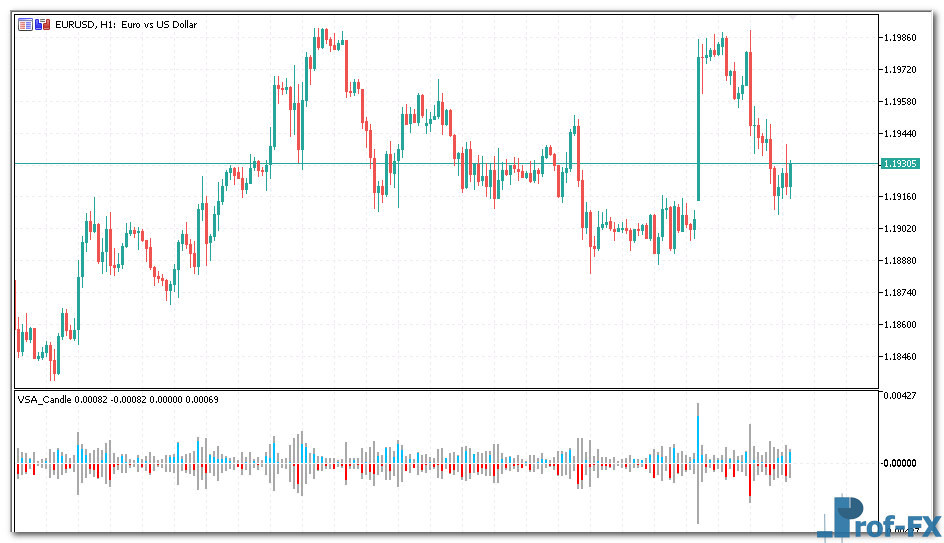The width and height of the screenshot is (944, 543).
Task: Click the horizontal bid price line
Action: (x=450, y=163)
